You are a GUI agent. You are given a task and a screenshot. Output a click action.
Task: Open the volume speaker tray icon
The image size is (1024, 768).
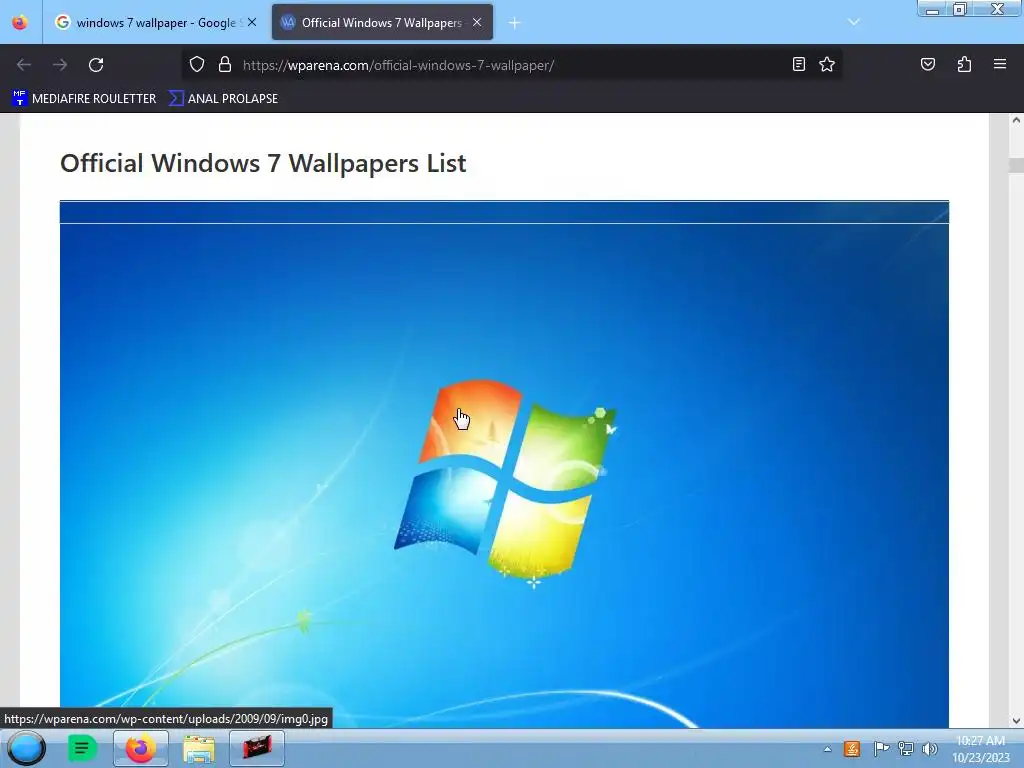929,749
